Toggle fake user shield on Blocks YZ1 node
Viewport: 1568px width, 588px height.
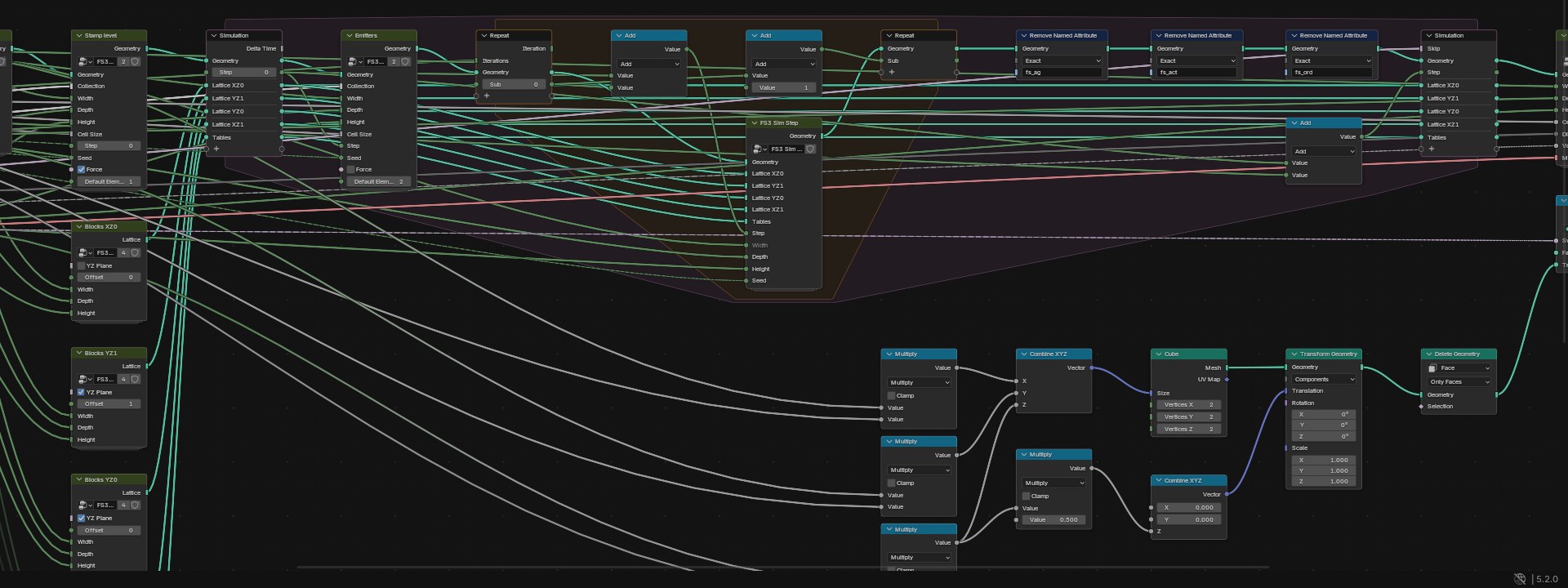[x=136, y=380]
